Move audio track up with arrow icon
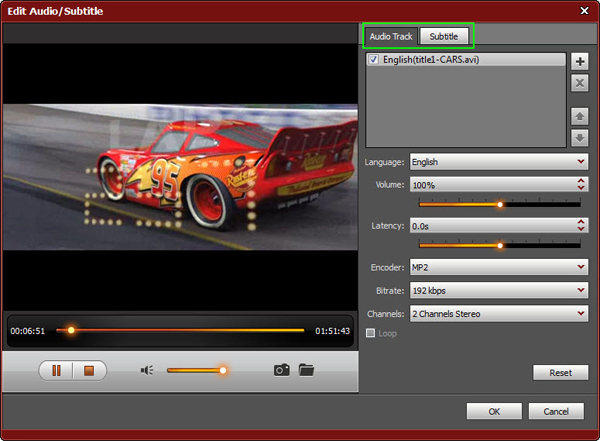The height and width of the screenshot is (441, 600). (580, 116)
